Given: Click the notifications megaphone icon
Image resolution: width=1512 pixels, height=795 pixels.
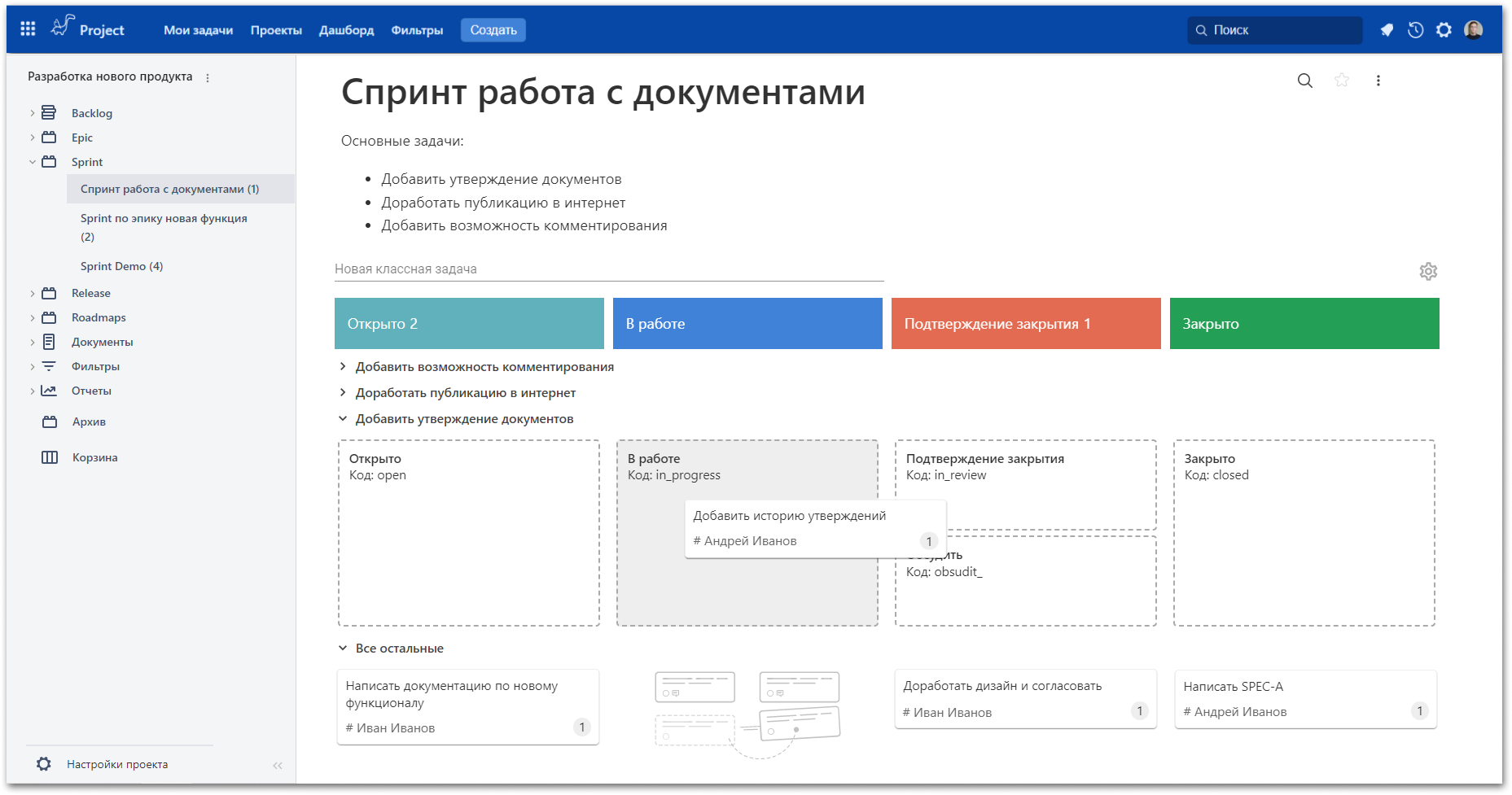Looking at the screenshot, I should [x=1387, y=29].
